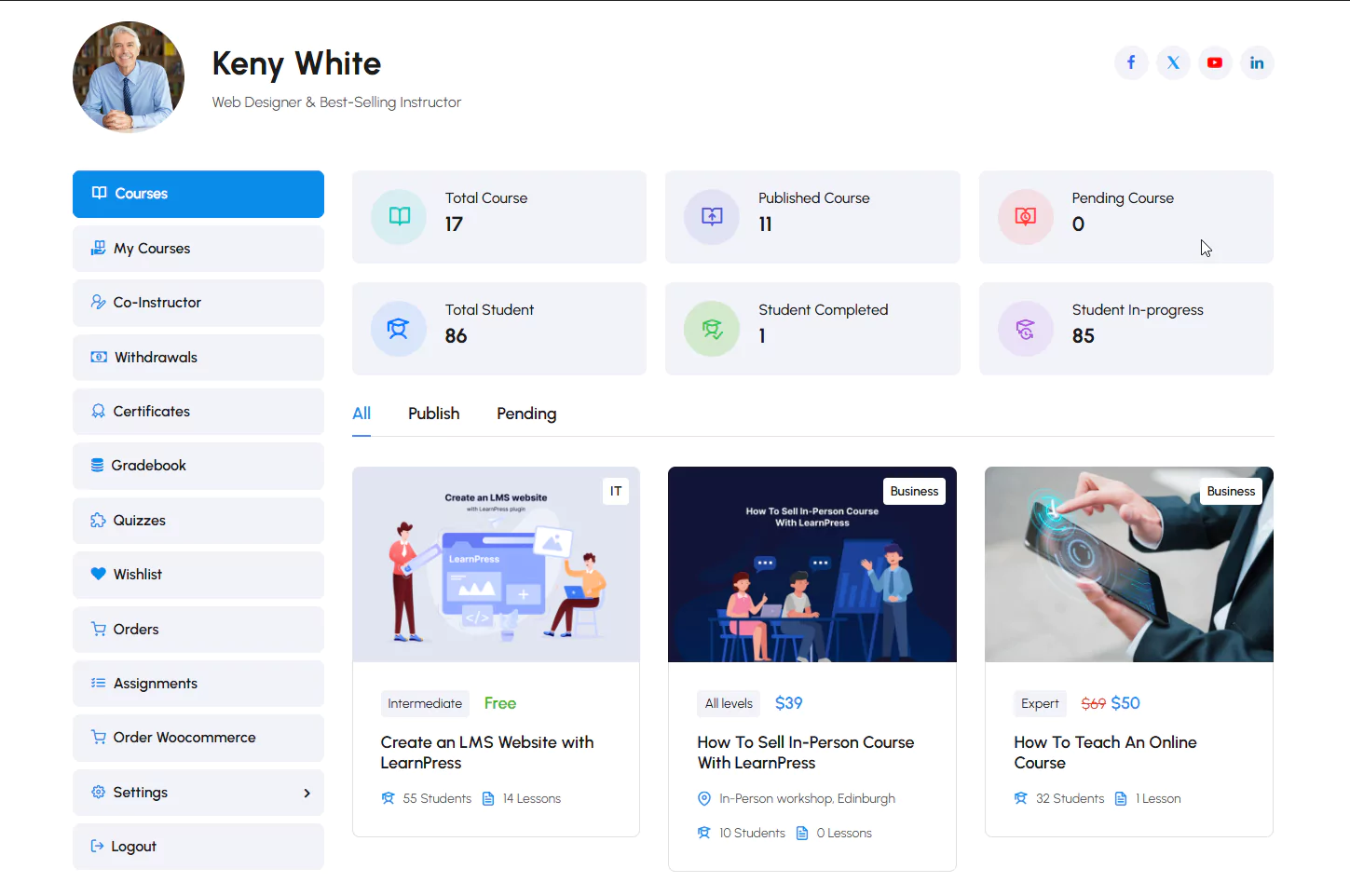1350x896 pixels.
Task: Open the LinkedIn profile icon
Action: click(x=1257, y=62)
